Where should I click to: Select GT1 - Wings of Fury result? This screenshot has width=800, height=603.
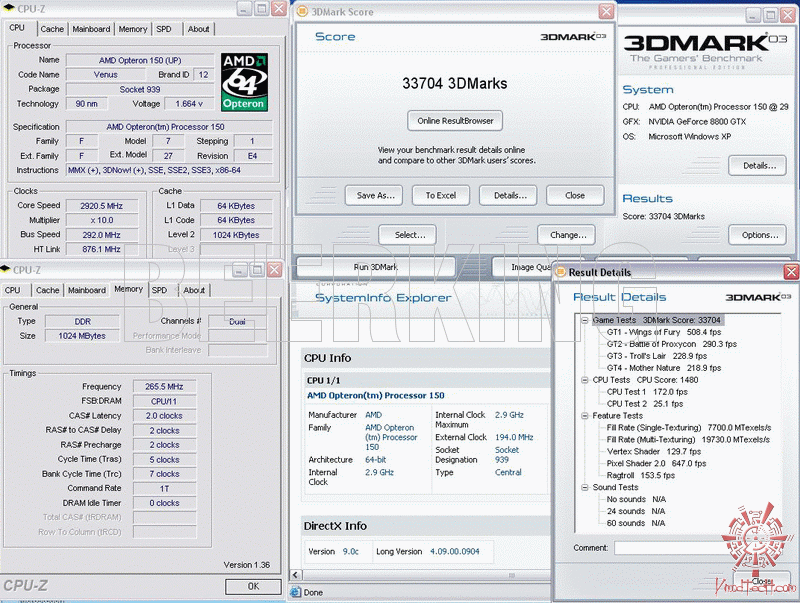click(664, 332)
